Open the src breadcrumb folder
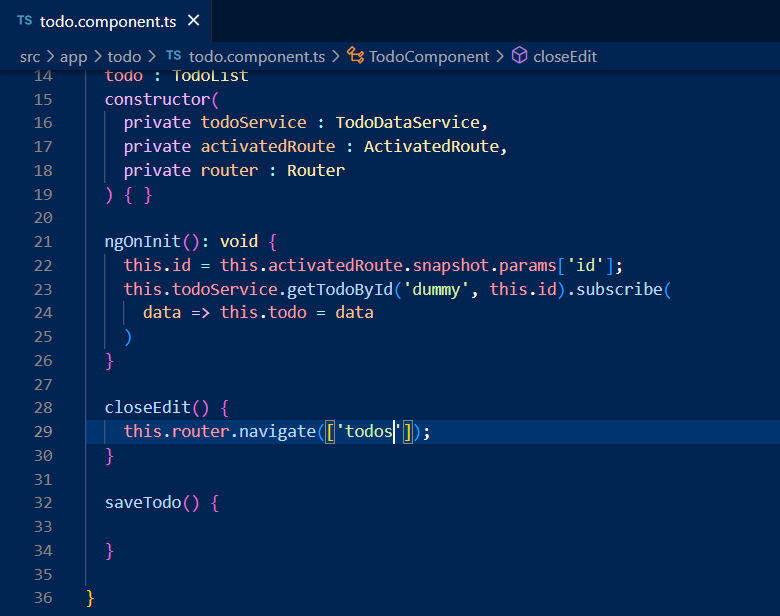Image resolution: width=780 pixels, height=616 pixels. 30,57
